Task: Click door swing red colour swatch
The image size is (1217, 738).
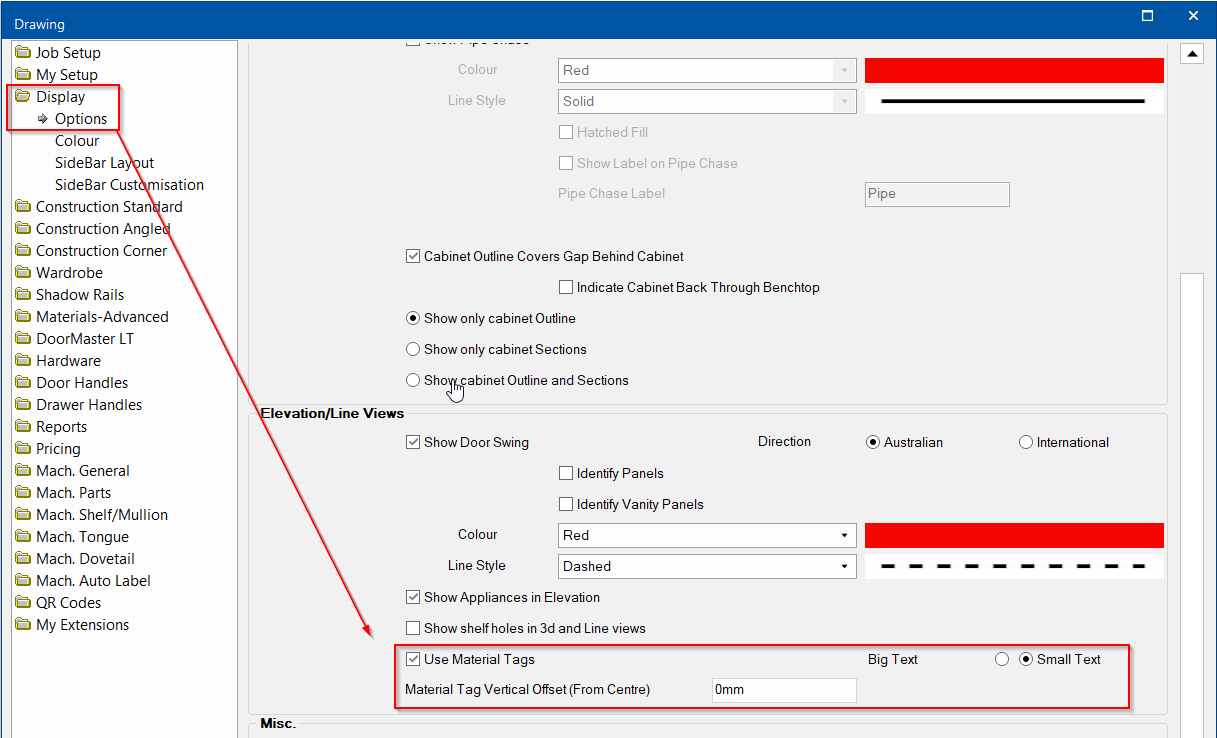Action: [x=1014, y=535]
